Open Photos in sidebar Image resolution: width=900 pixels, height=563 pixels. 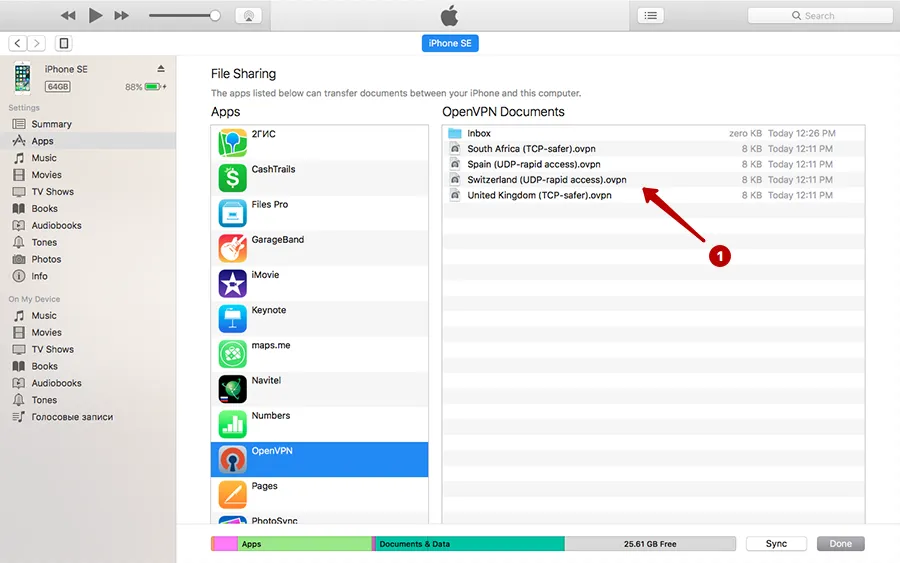pos(88,259)
